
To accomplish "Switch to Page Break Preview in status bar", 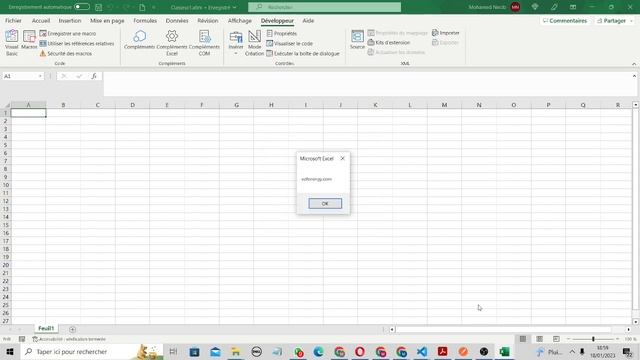I will pos(556,339).
